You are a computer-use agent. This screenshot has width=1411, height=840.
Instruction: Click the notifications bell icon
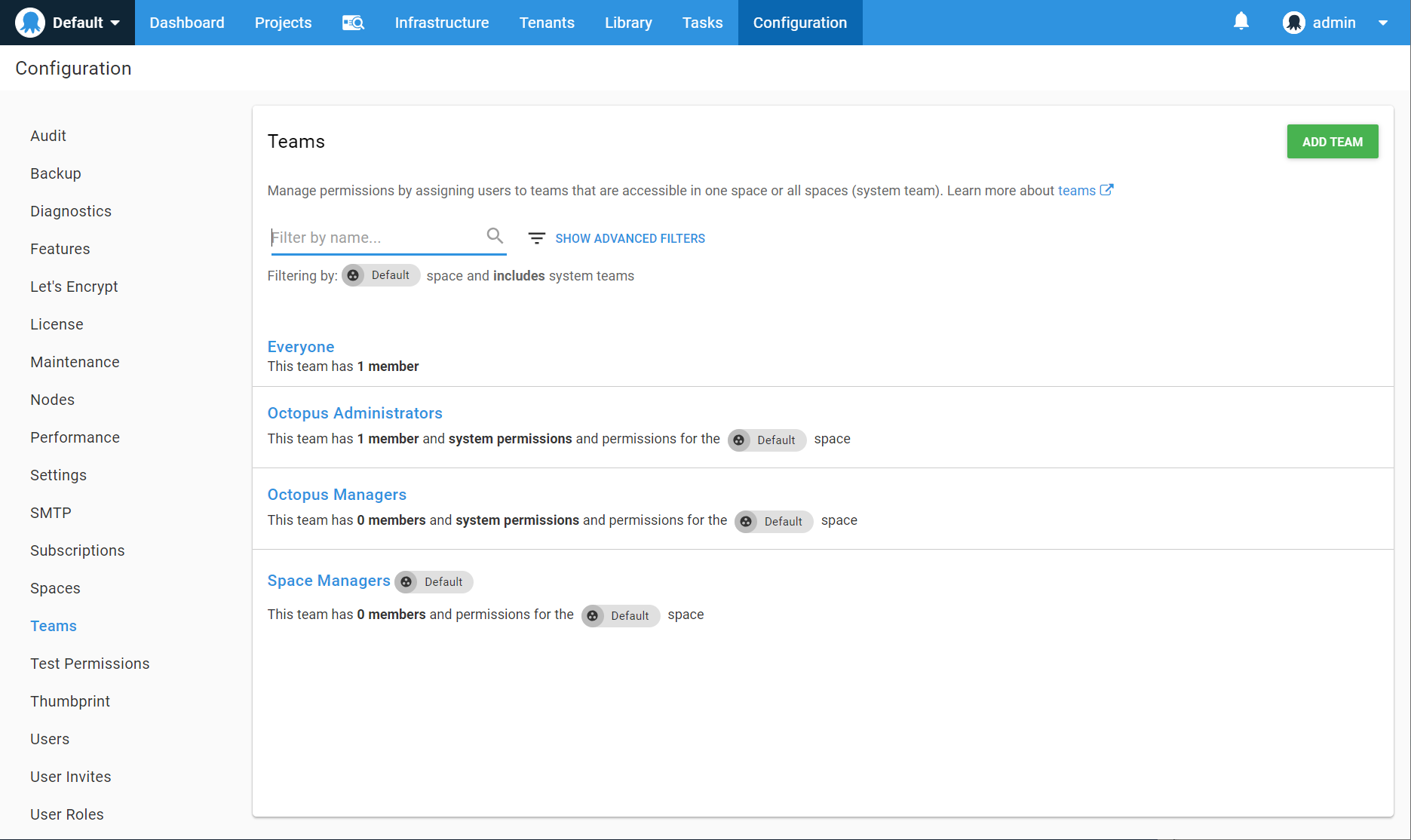pos(1241,22)
